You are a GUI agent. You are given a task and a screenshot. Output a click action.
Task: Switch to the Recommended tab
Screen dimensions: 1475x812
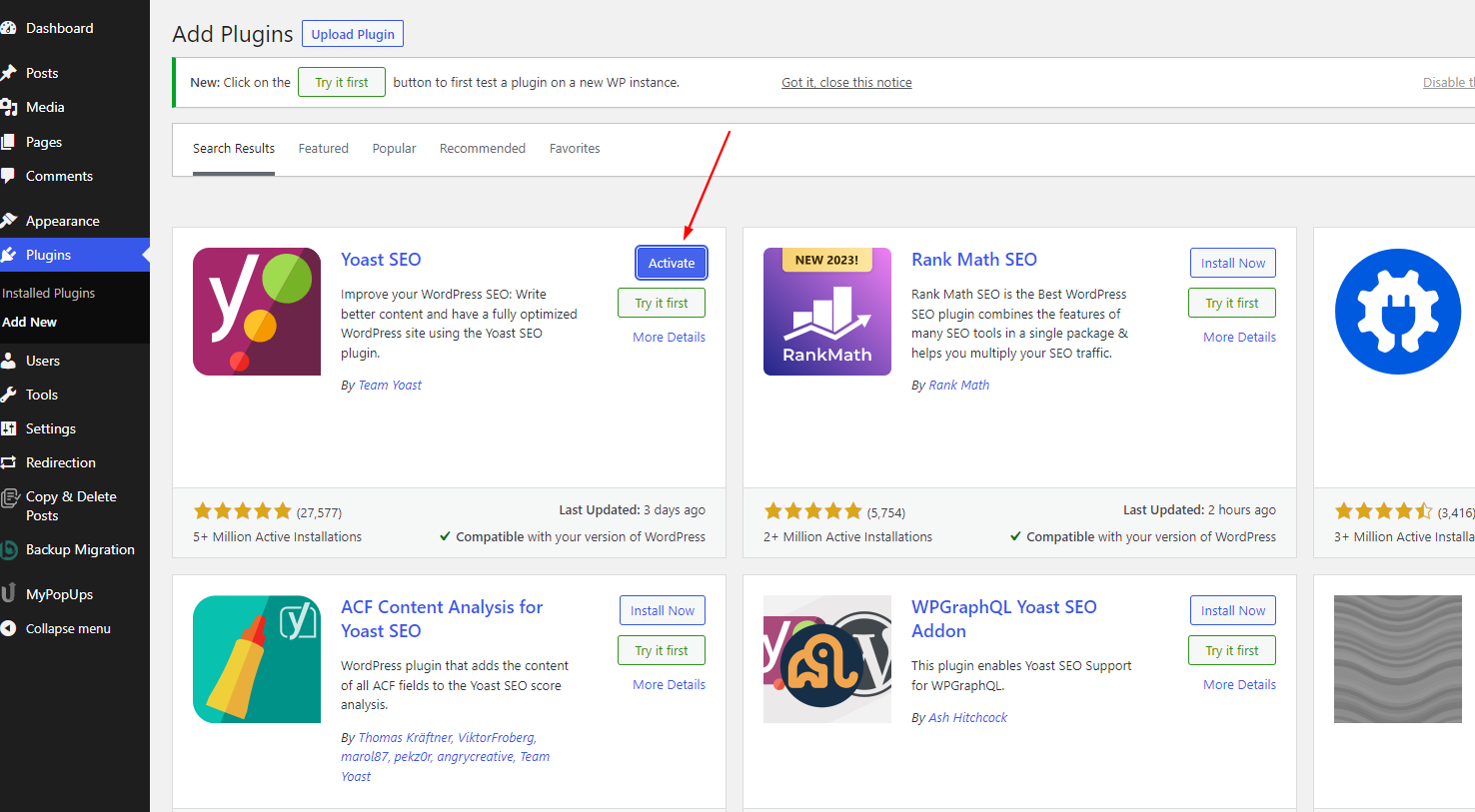483,148
